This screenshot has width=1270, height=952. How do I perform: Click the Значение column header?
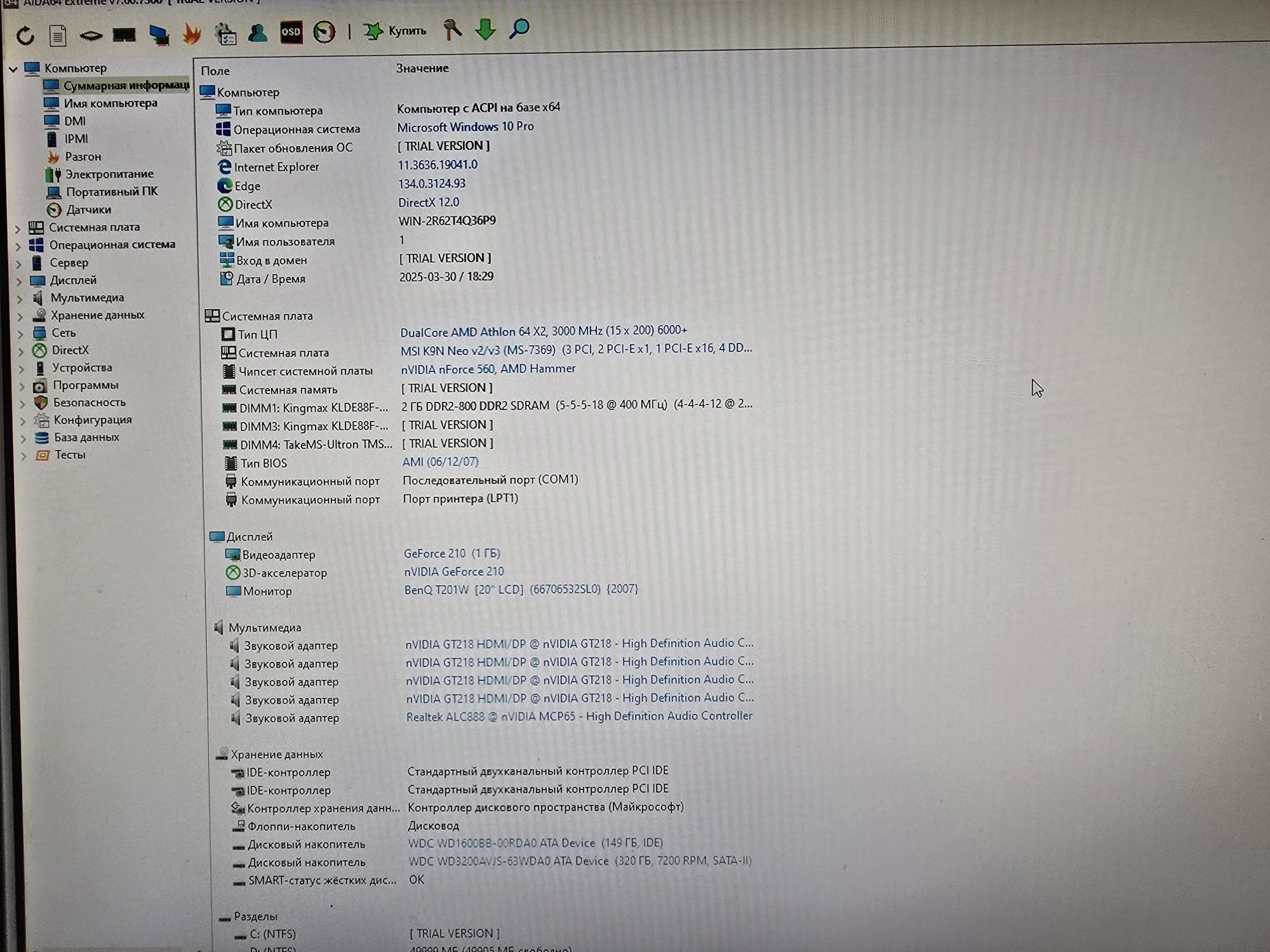(422, 68)
